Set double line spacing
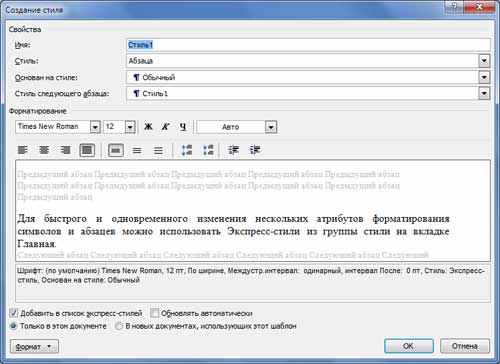The image size is (500, 364). (x=158, y=150)
